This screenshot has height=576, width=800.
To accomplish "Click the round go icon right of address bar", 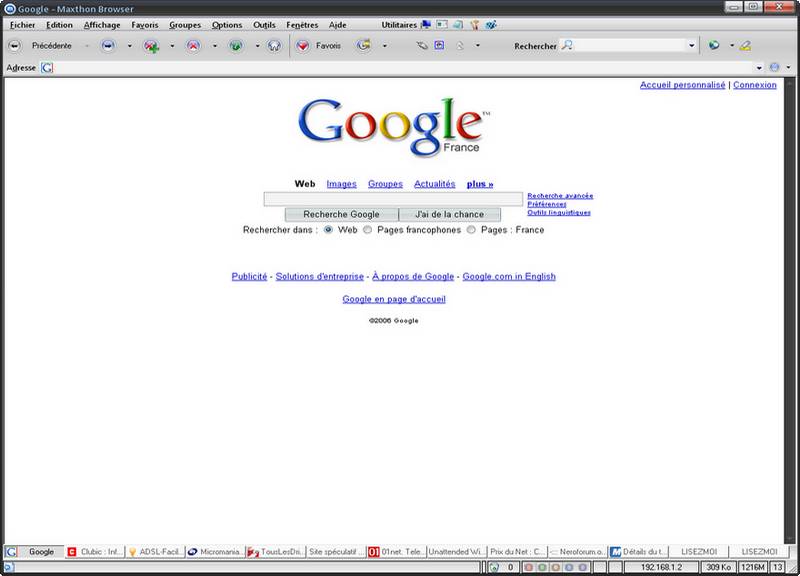I will (774, 67).
